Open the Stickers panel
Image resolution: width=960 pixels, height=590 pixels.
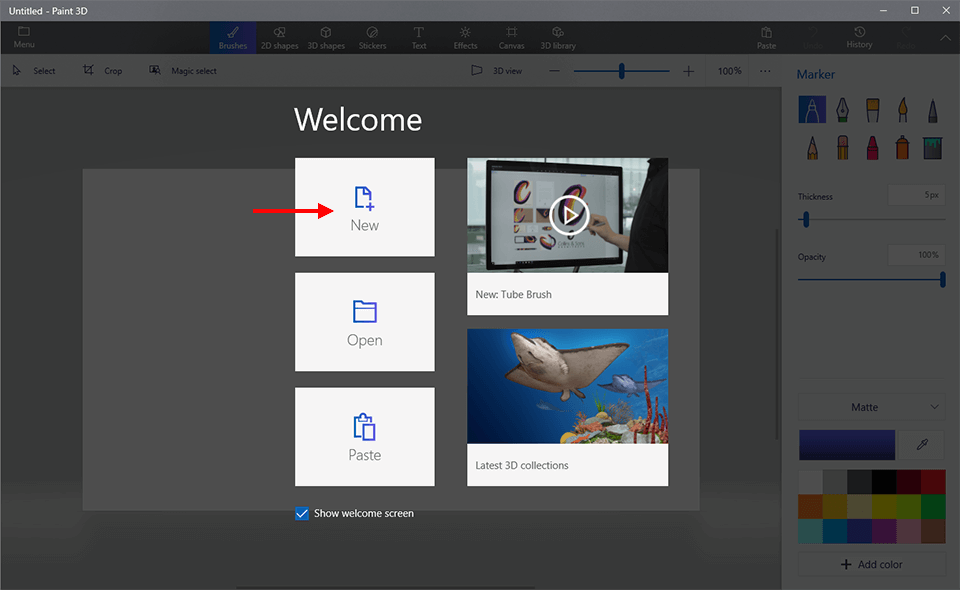(x=372, y=37)
